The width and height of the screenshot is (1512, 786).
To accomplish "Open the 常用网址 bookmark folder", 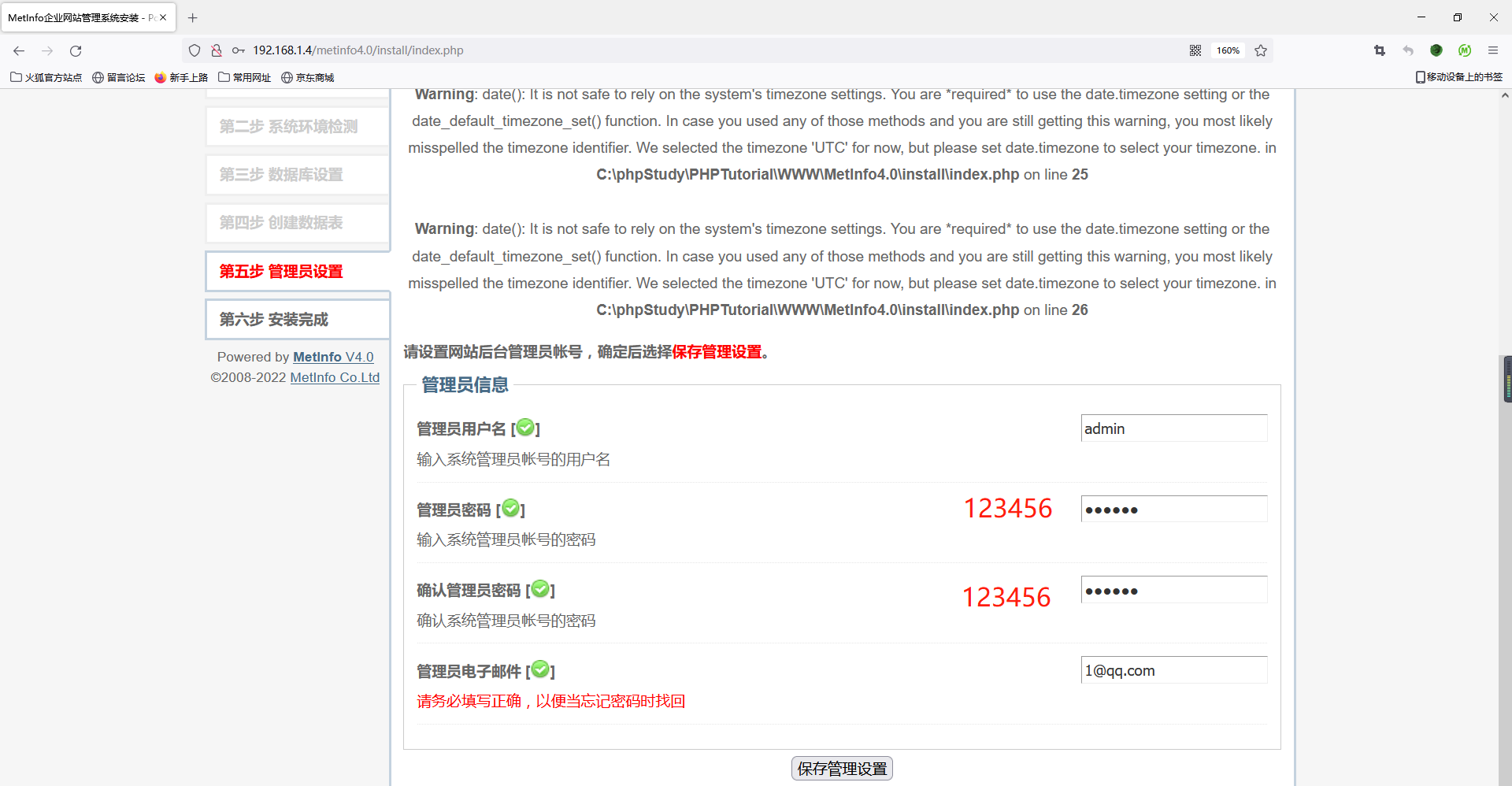I will (244, 77).
